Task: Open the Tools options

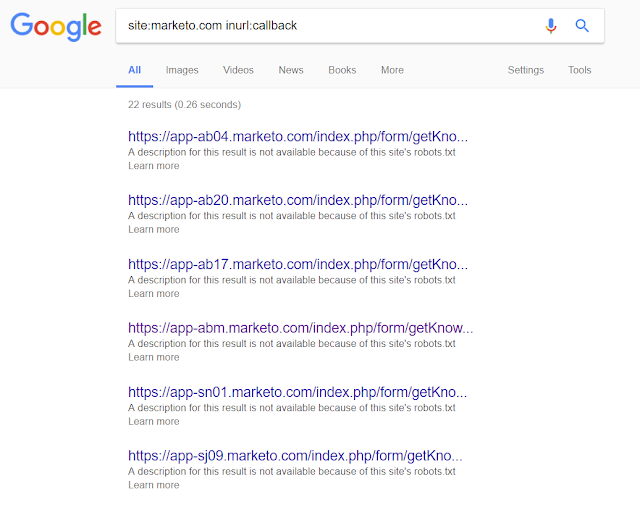Action: 579,70
